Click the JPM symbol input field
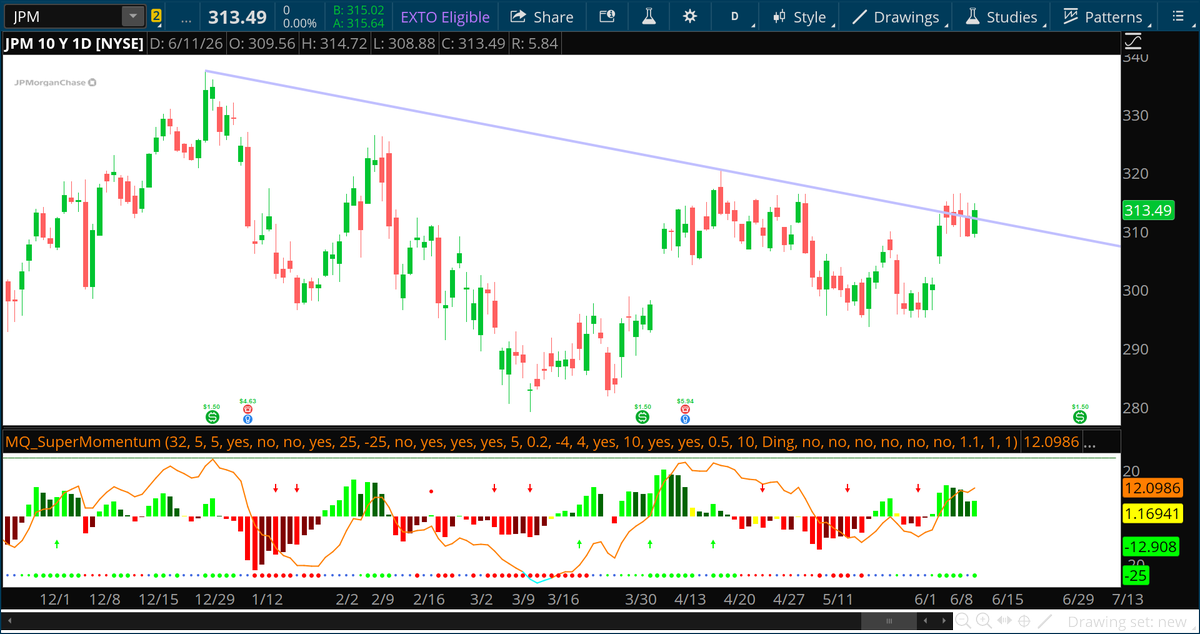 point(63,16)
